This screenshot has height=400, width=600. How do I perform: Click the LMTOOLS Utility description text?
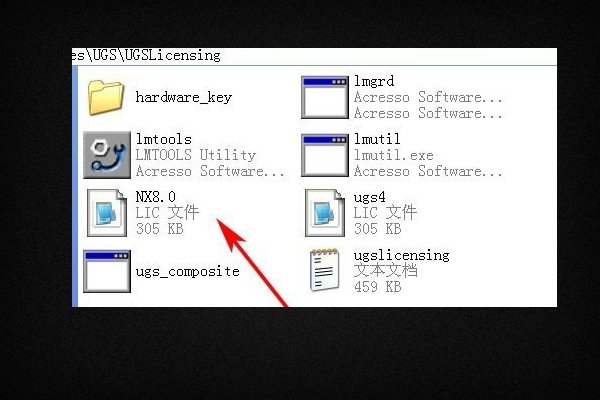click(x=196, y=155)
